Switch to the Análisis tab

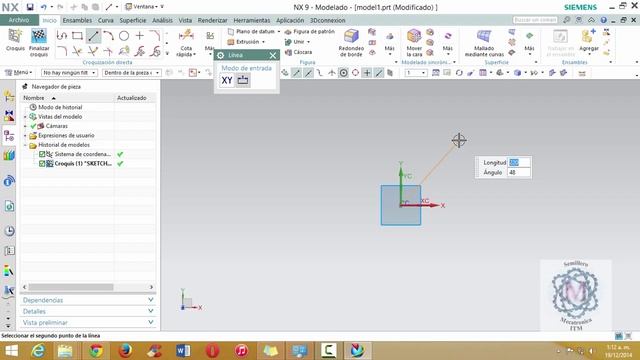tap(162, 20)
